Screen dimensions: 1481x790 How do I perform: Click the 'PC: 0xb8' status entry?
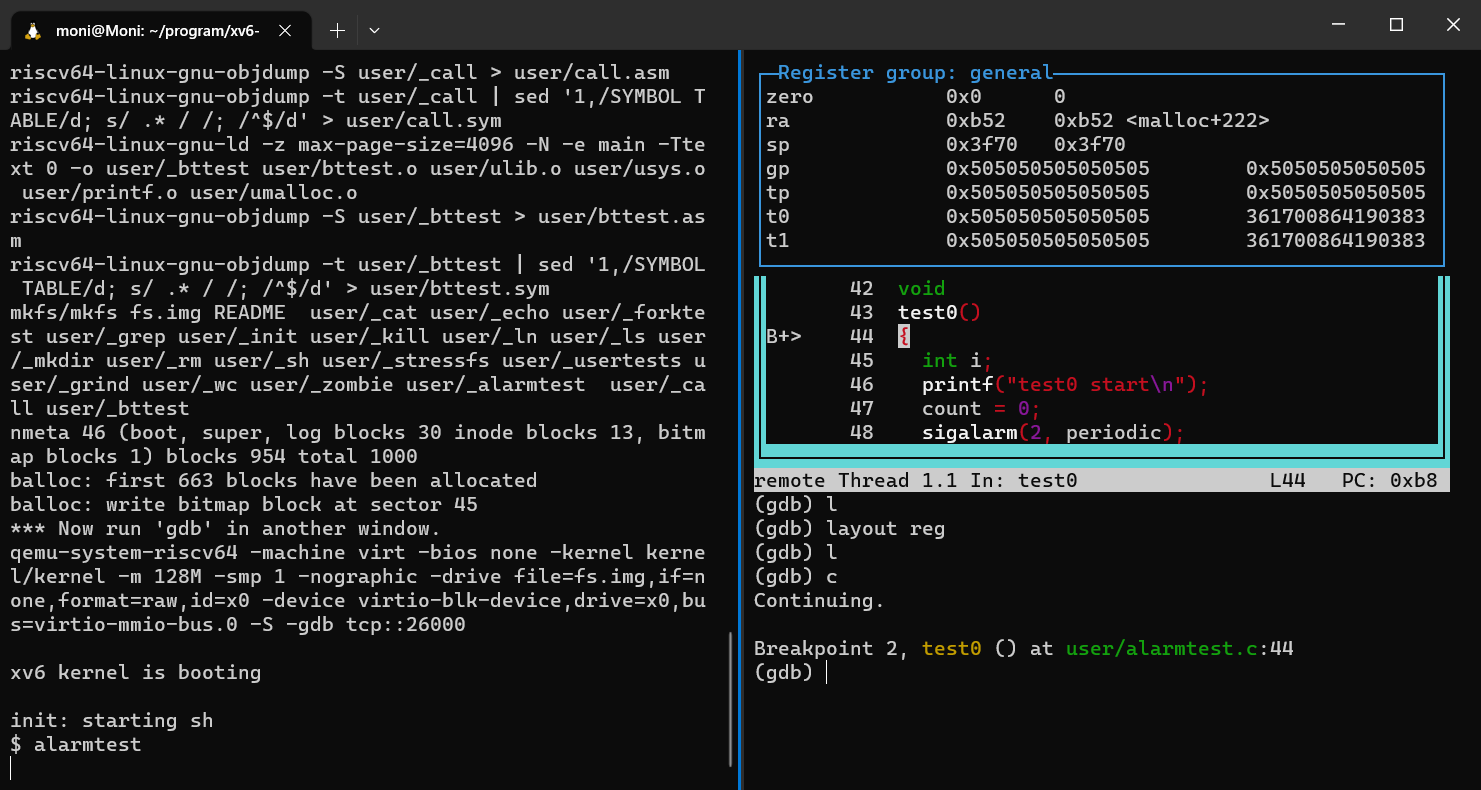[x=1390, y=481]
